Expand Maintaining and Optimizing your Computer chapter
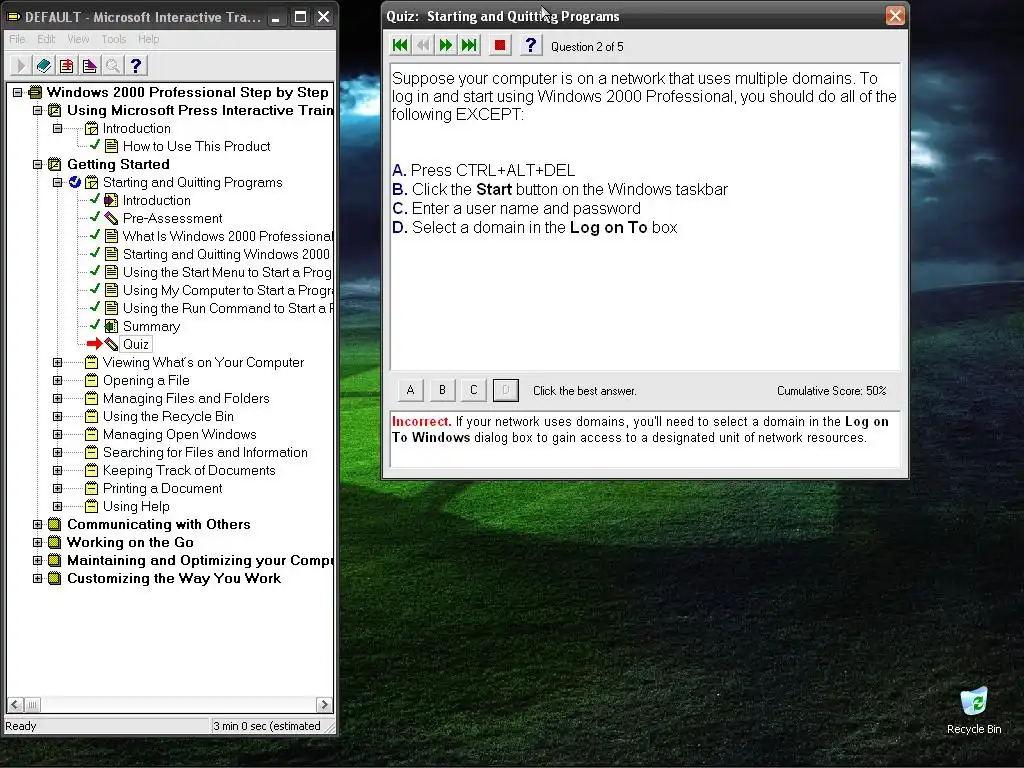Image resolution: width=1024 pixels, height=768 pixels. tap(38, 560)
